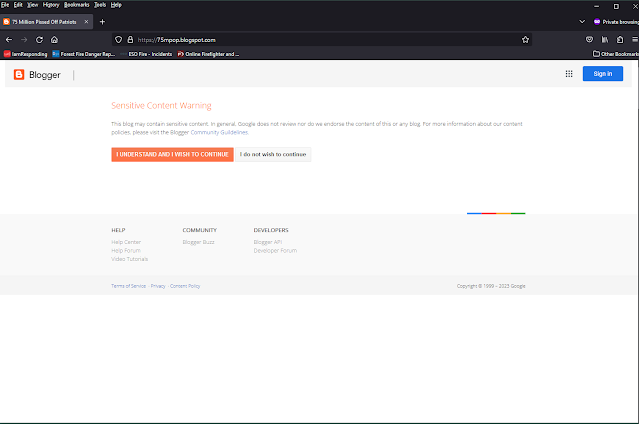Click the forward navigation arrow
The image size is (639, 424).
tap(24, 40)
